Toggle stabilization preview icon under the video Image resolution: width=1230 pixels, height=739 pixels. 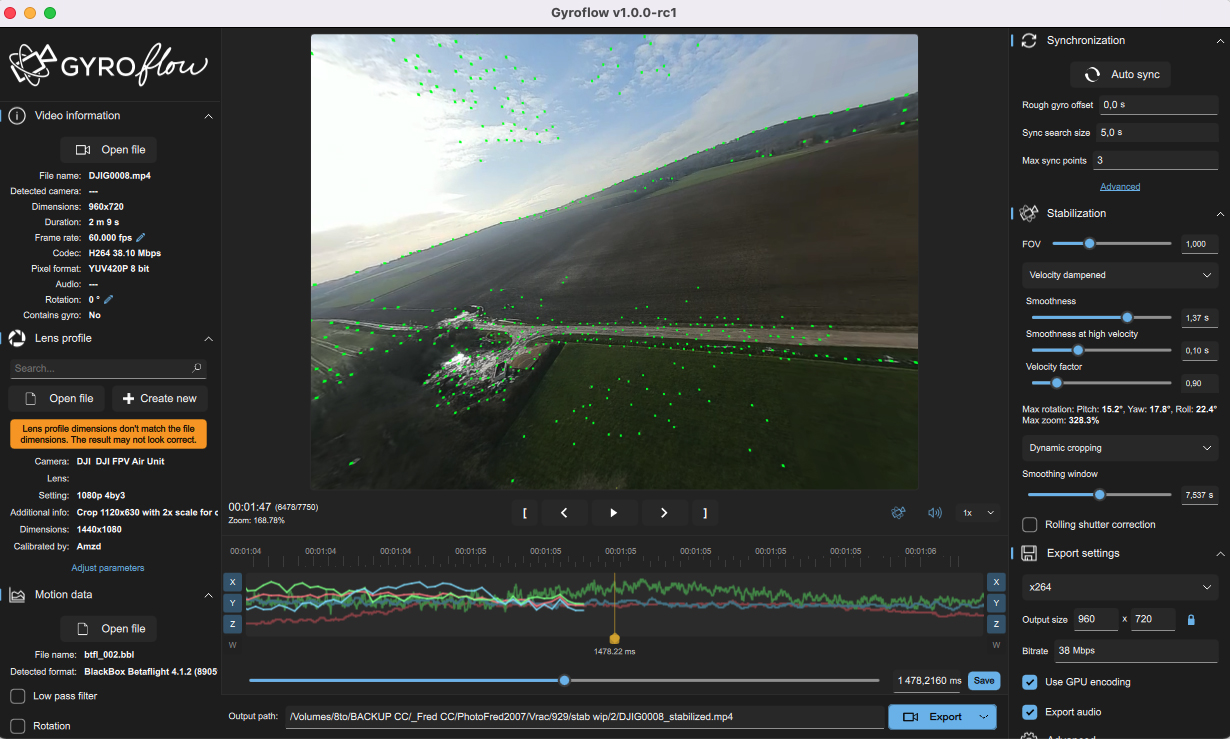899,513
